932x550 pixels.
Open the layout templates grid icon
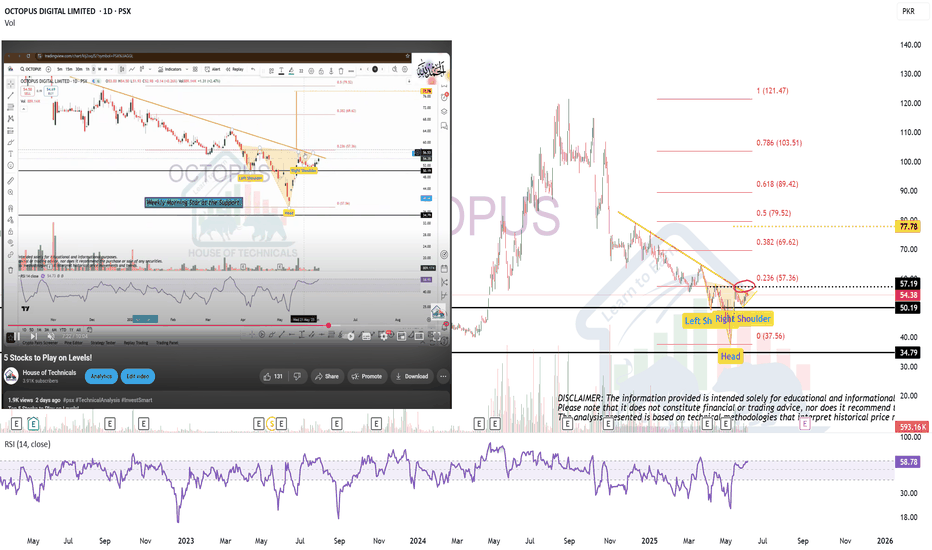click(195, 69)
